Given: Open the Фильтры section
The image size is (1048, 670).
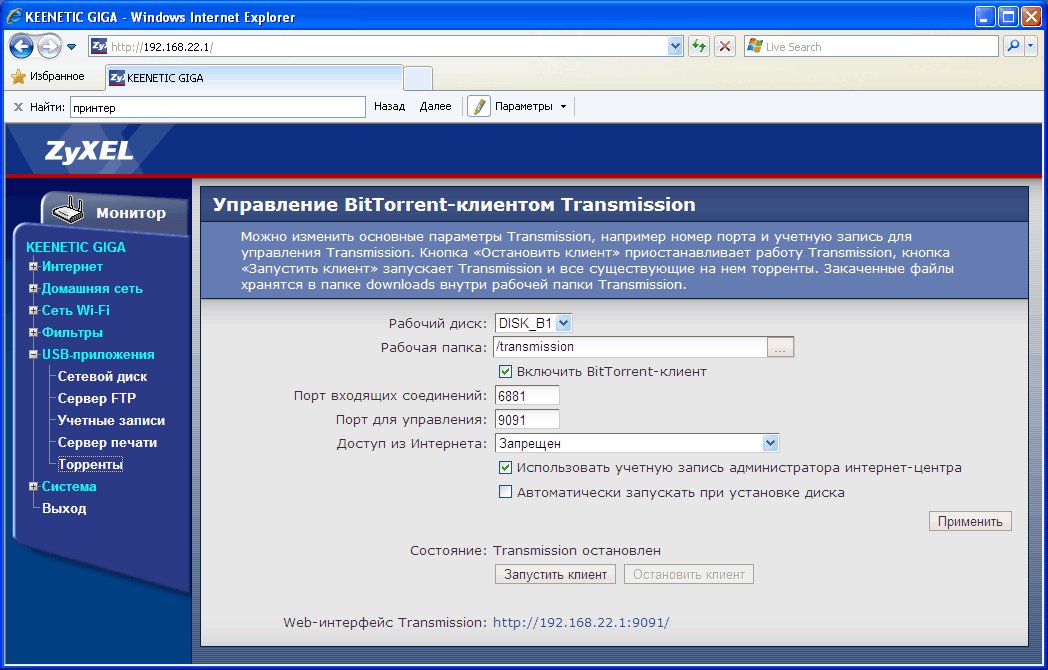Looking at the screenshot, I should click(x=72, y=332).
